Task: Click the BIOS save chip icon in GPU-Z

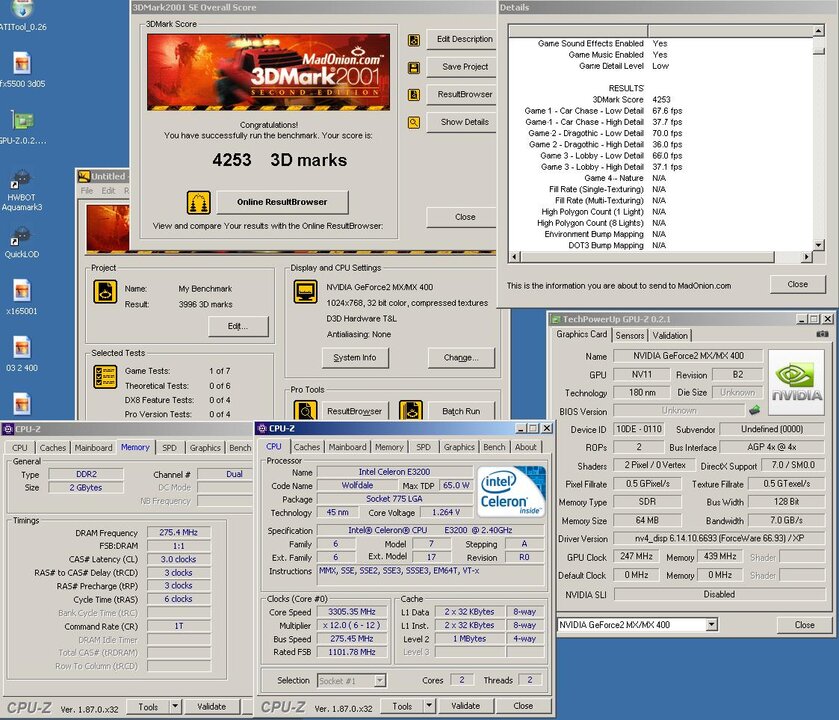Action: [x=754, y=410]
